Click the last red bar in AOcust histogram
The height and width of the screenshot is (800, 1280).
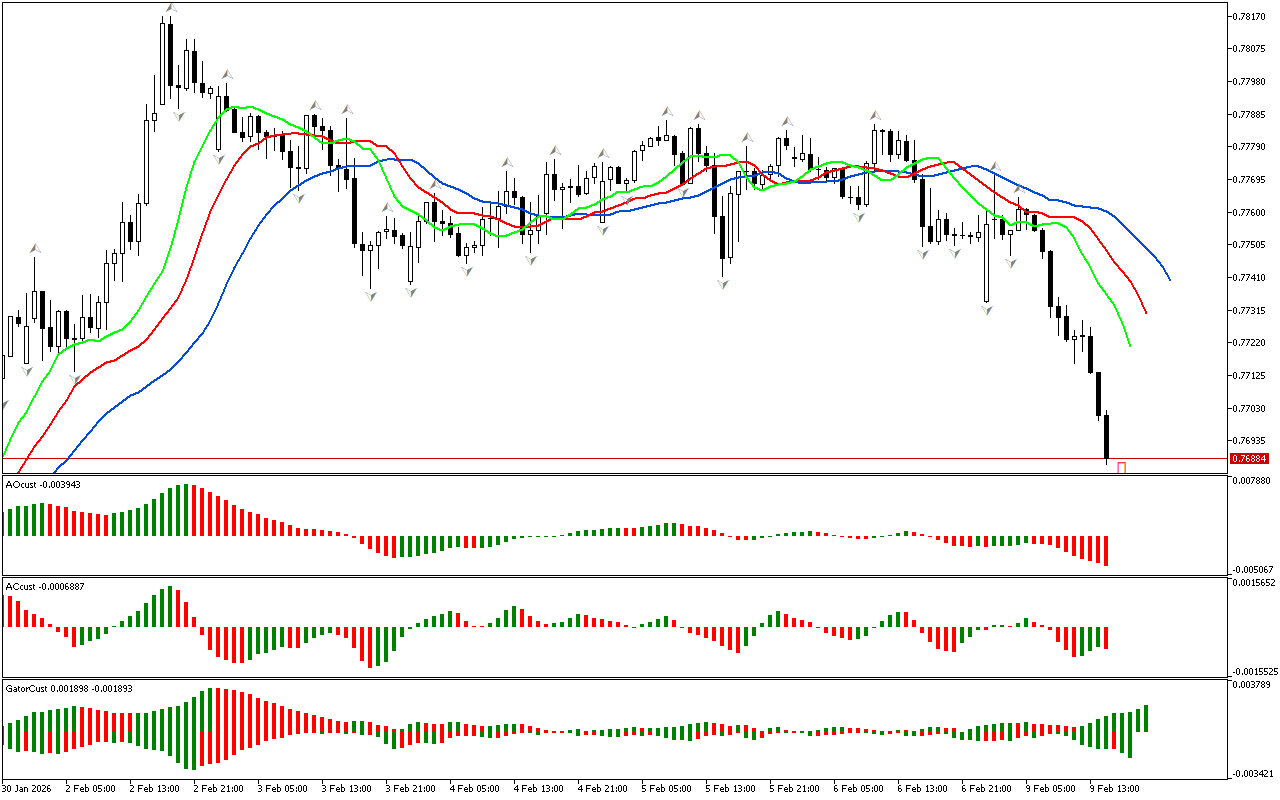point(1107,551)
